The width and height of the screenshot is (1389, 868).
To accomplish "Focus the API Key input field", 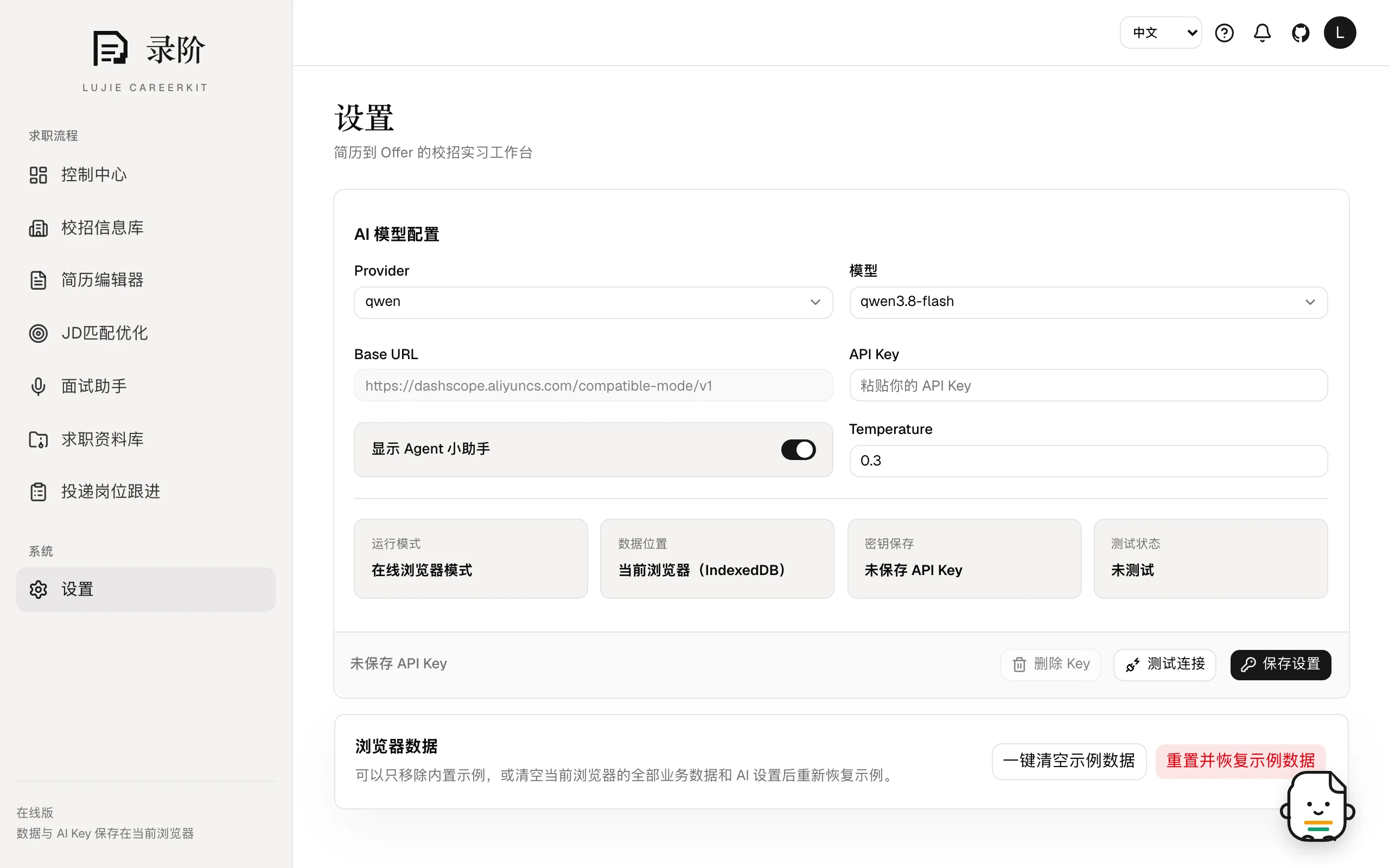I will pyautogui.click(x=1088, y=385).
